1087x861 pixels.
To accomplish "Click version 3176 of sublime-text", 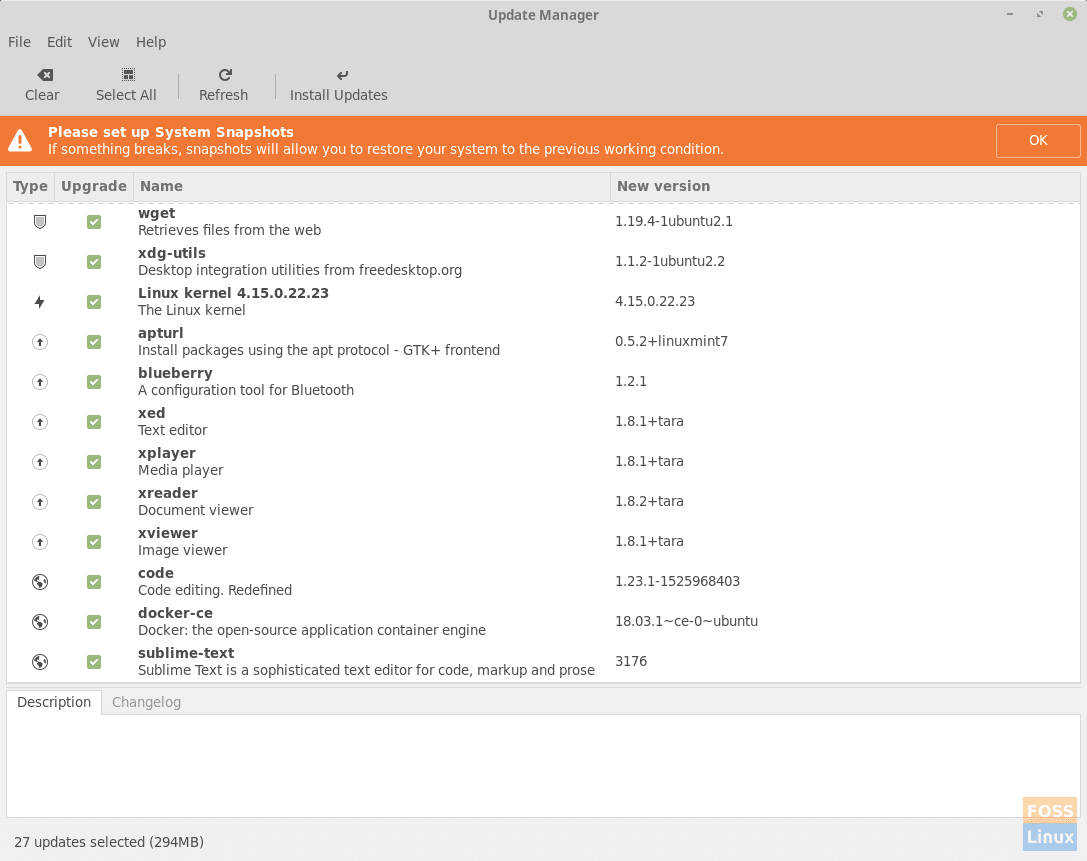I will click(631, 662).
